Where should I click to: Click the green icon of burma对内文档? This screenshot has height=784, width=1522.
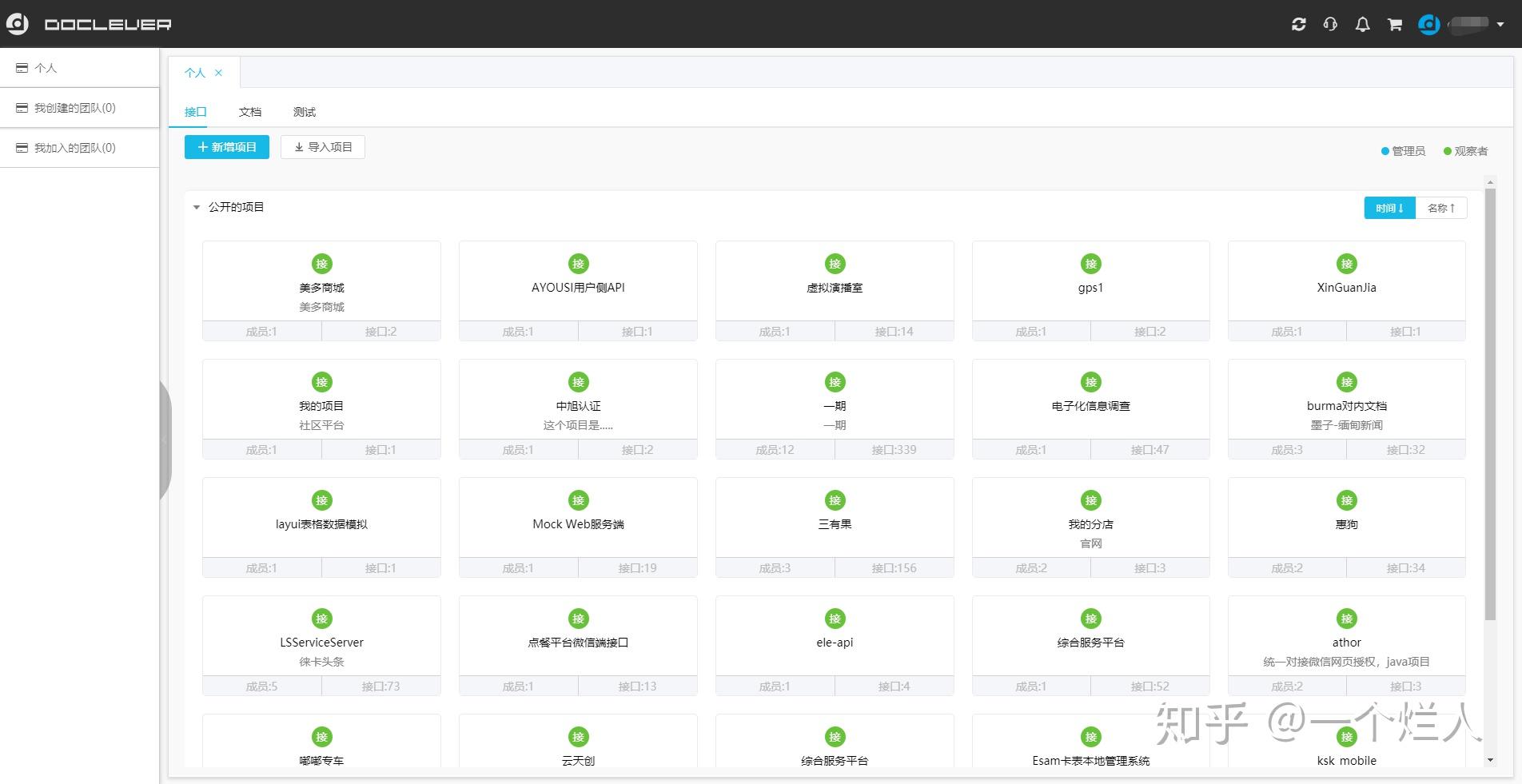1346,382
